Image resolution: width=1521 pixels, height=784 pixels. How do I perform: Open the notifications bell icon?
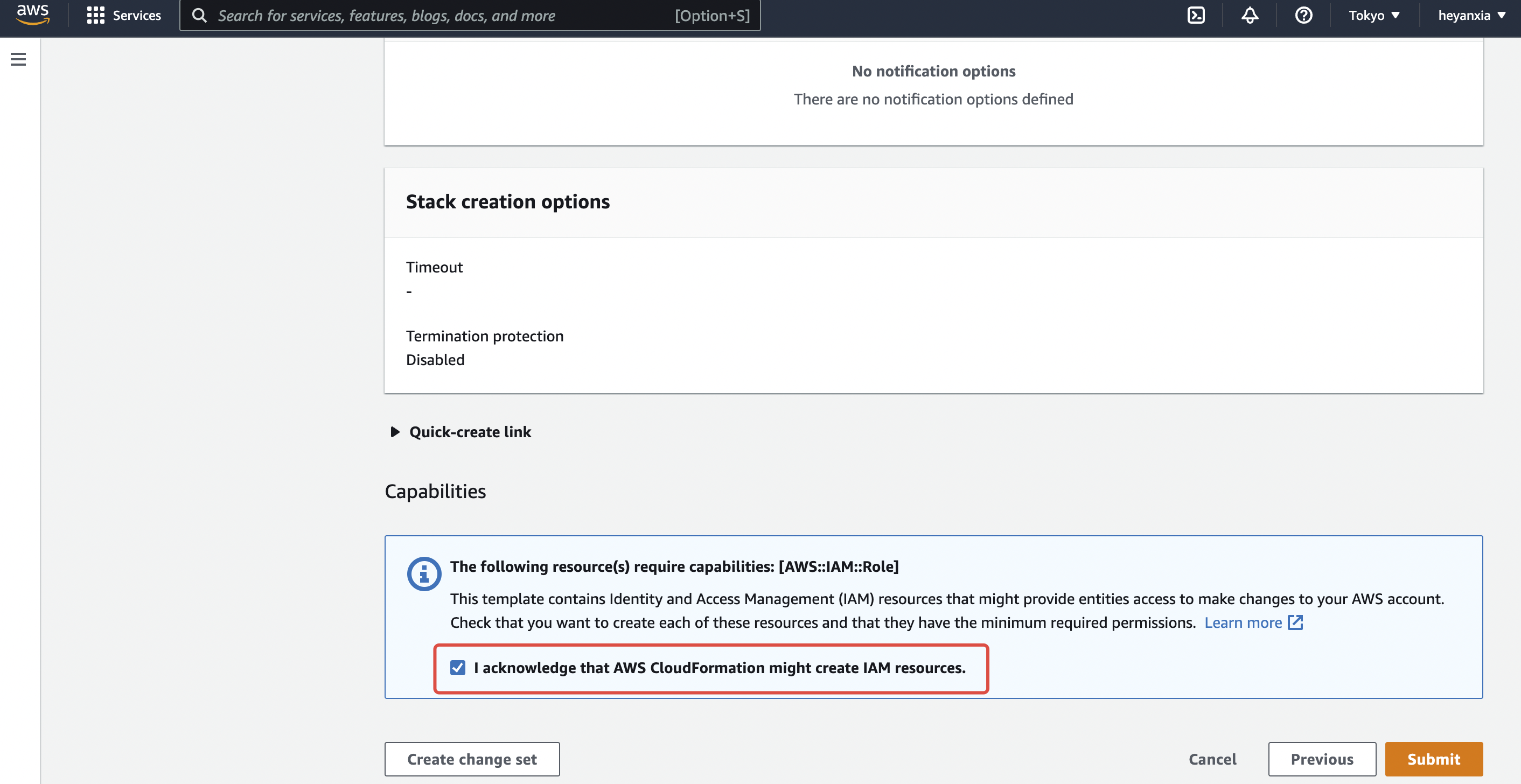1250,16
